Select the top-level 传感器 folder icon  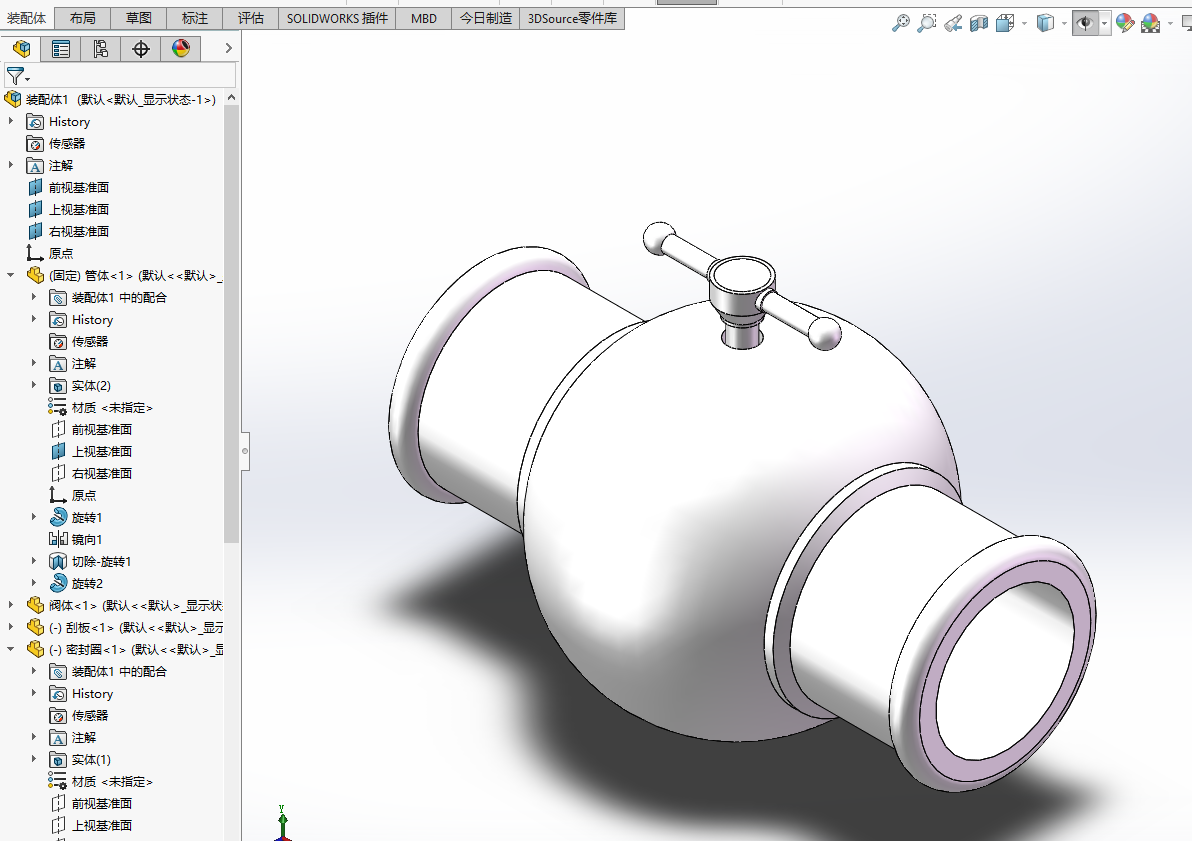[35, 144]
